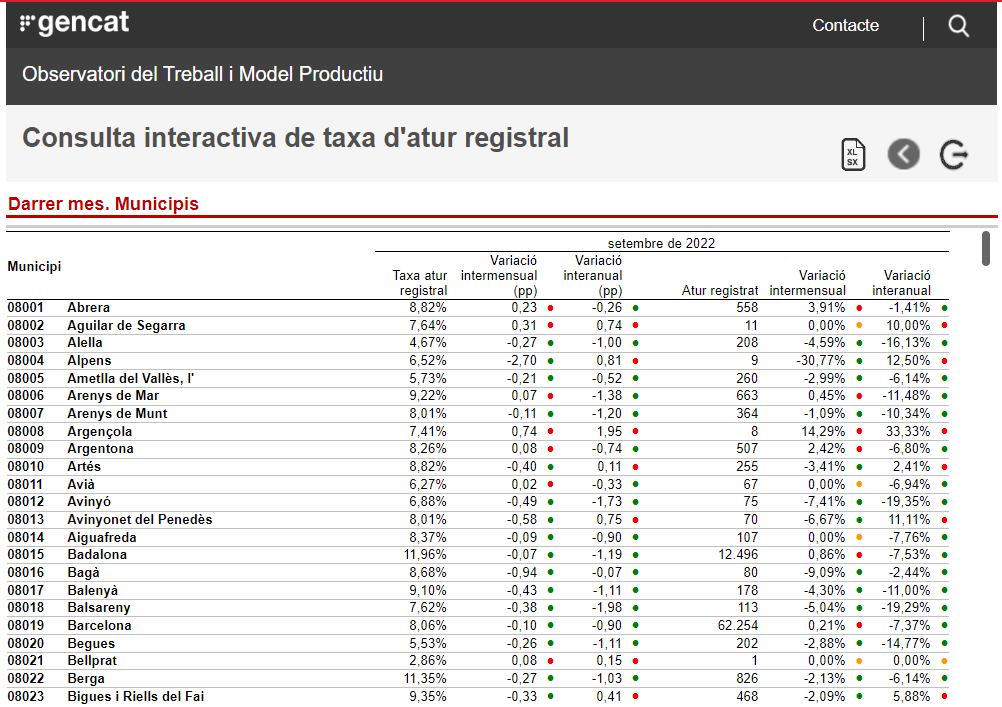Open the Contacte link
This screenshot has width=1002, height=707.
pos(845,26)
